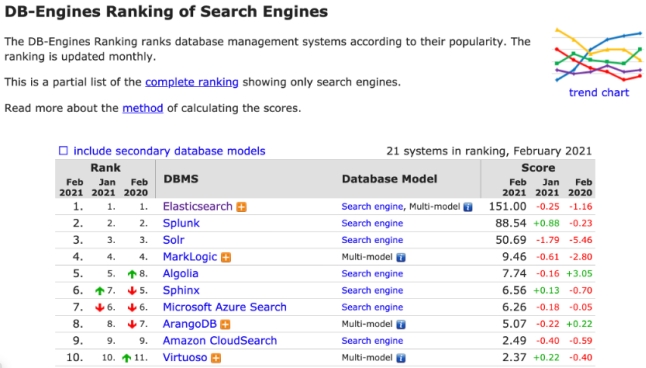
Task: Click the info icon in the ArangoDB row
Action: [400, 325]
